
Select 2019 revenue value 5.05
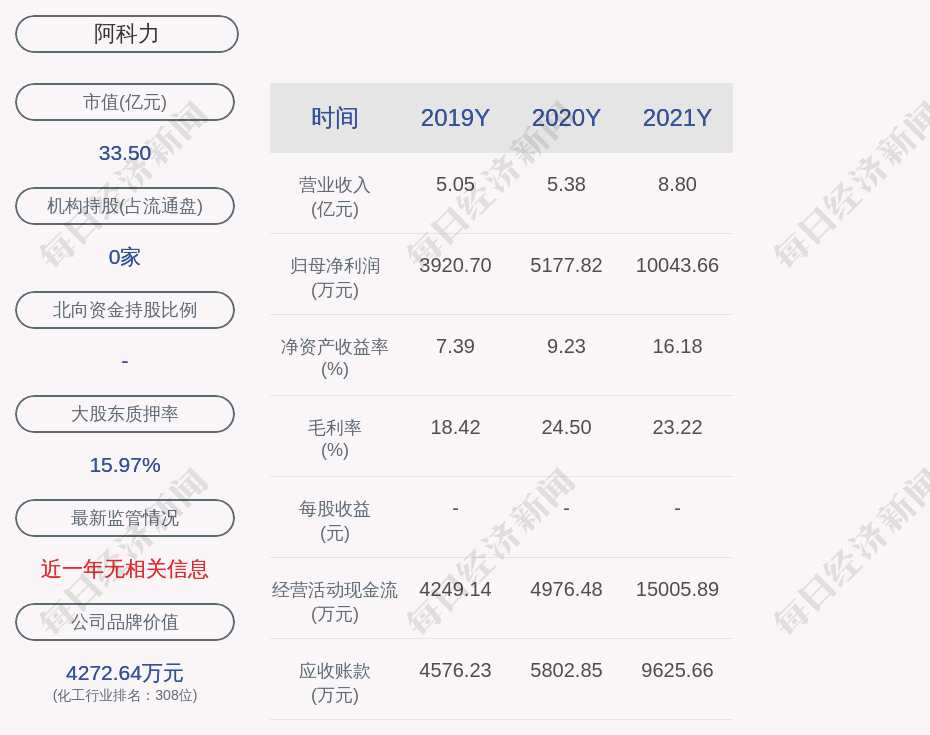pos(455,184)
